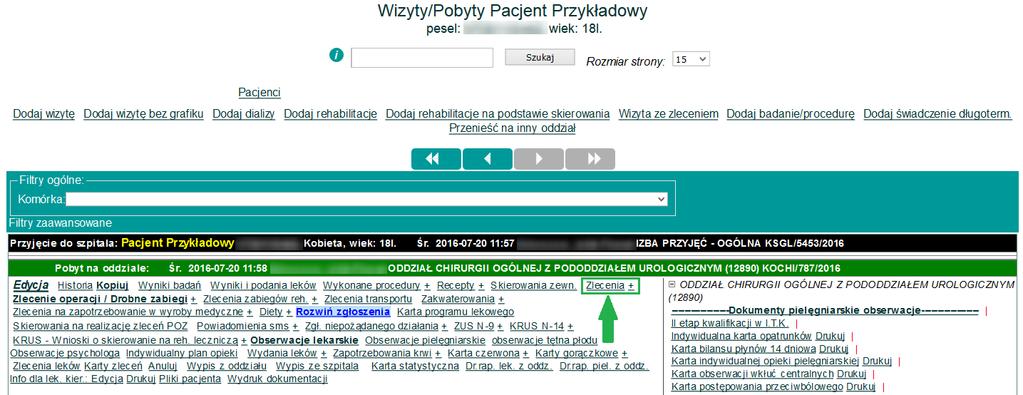Collapse the ODDZIAŁ CHIRURGII OGÓLNEJ tree node
This screenshot has width=1023, height=395.
(673, 285)
